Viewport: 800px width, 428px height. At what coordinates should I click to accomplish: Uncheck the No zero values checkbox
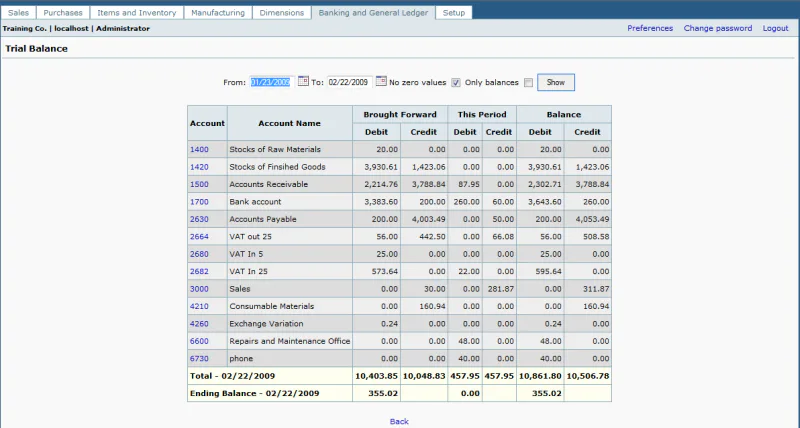pyautogui.click(x=456, y=83)
